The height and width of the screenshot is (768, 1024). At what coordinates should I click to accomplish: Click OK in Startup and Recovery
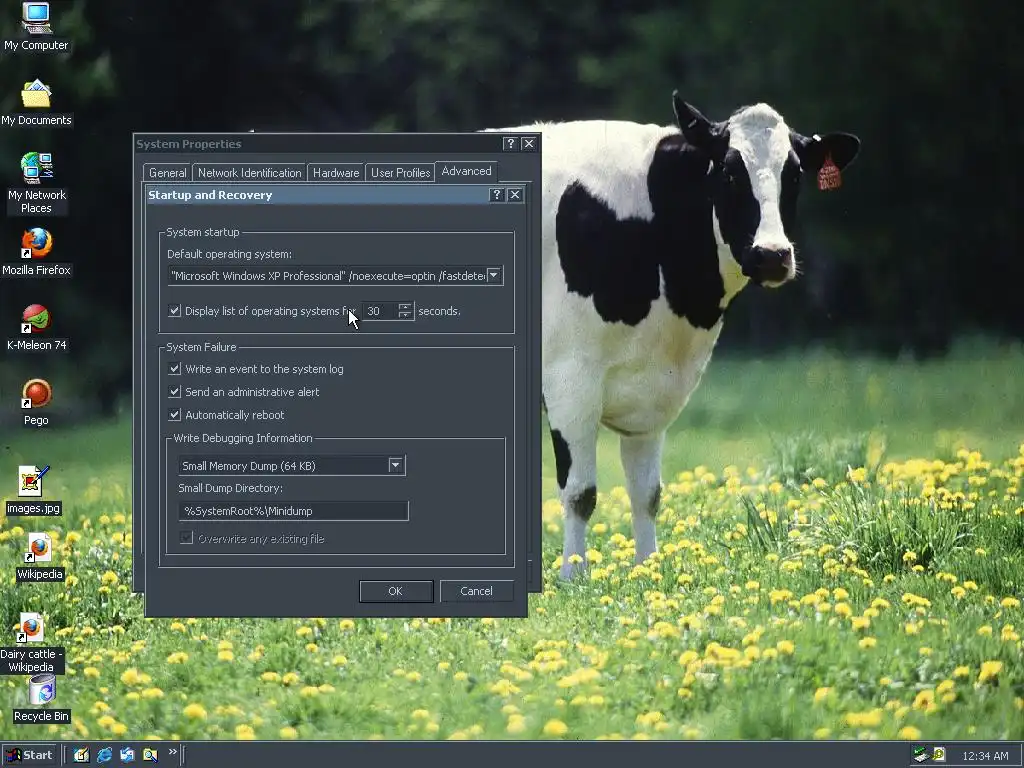coord(396,591)
